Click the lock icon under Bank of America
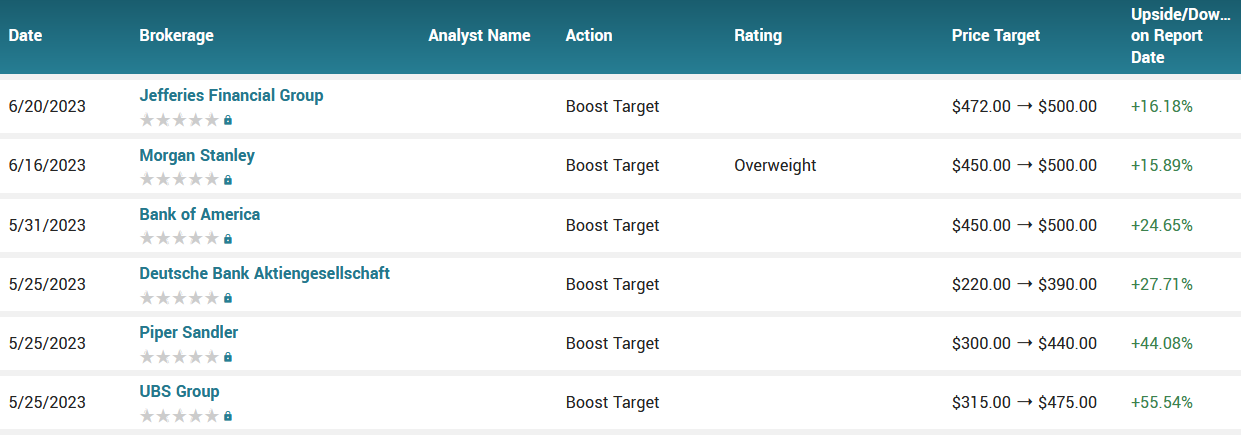The height and width of the screenshot is (438, 1241). point(228,239)
